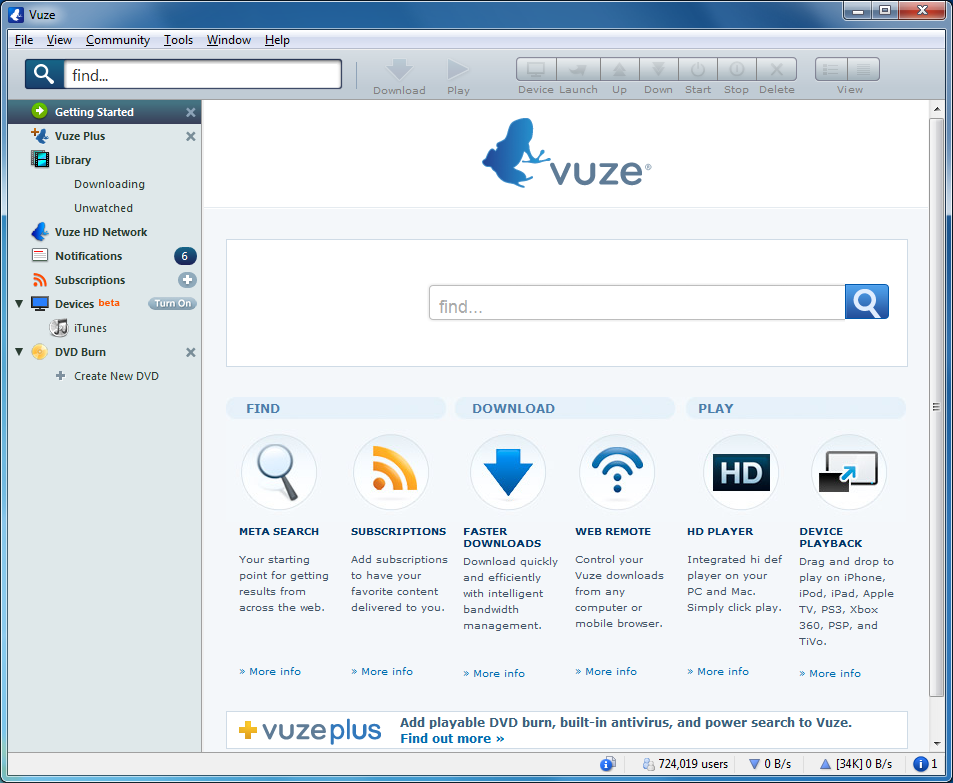
Task: Click in the toolbar find field
Action: coord(203,75)
